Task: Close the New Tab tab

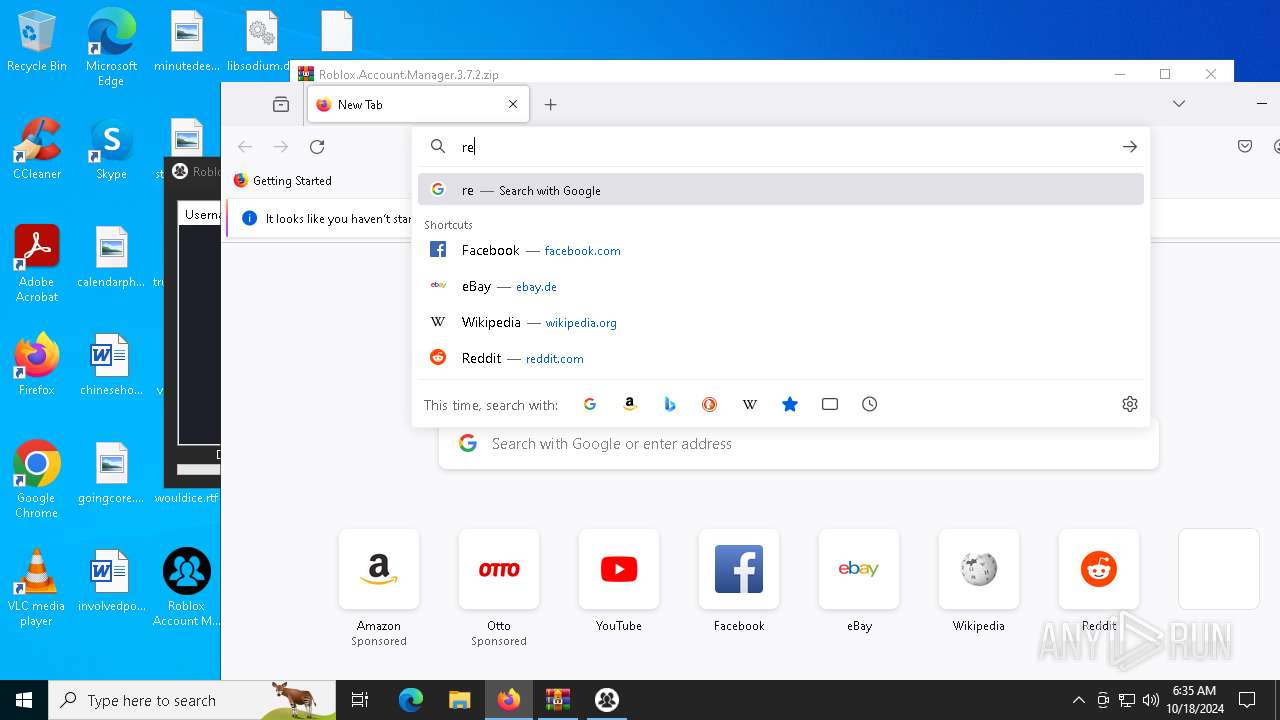Action: pyautogui.click(x=513, y=104)
